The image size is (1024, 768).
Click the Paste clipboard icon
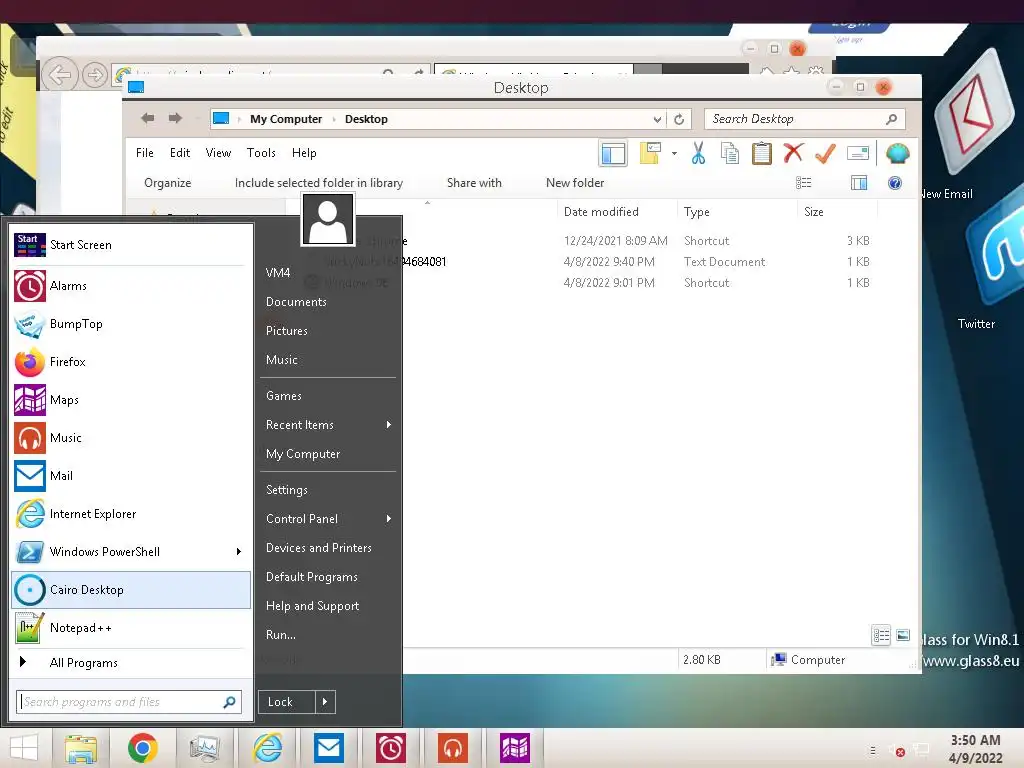pos(761,153)
